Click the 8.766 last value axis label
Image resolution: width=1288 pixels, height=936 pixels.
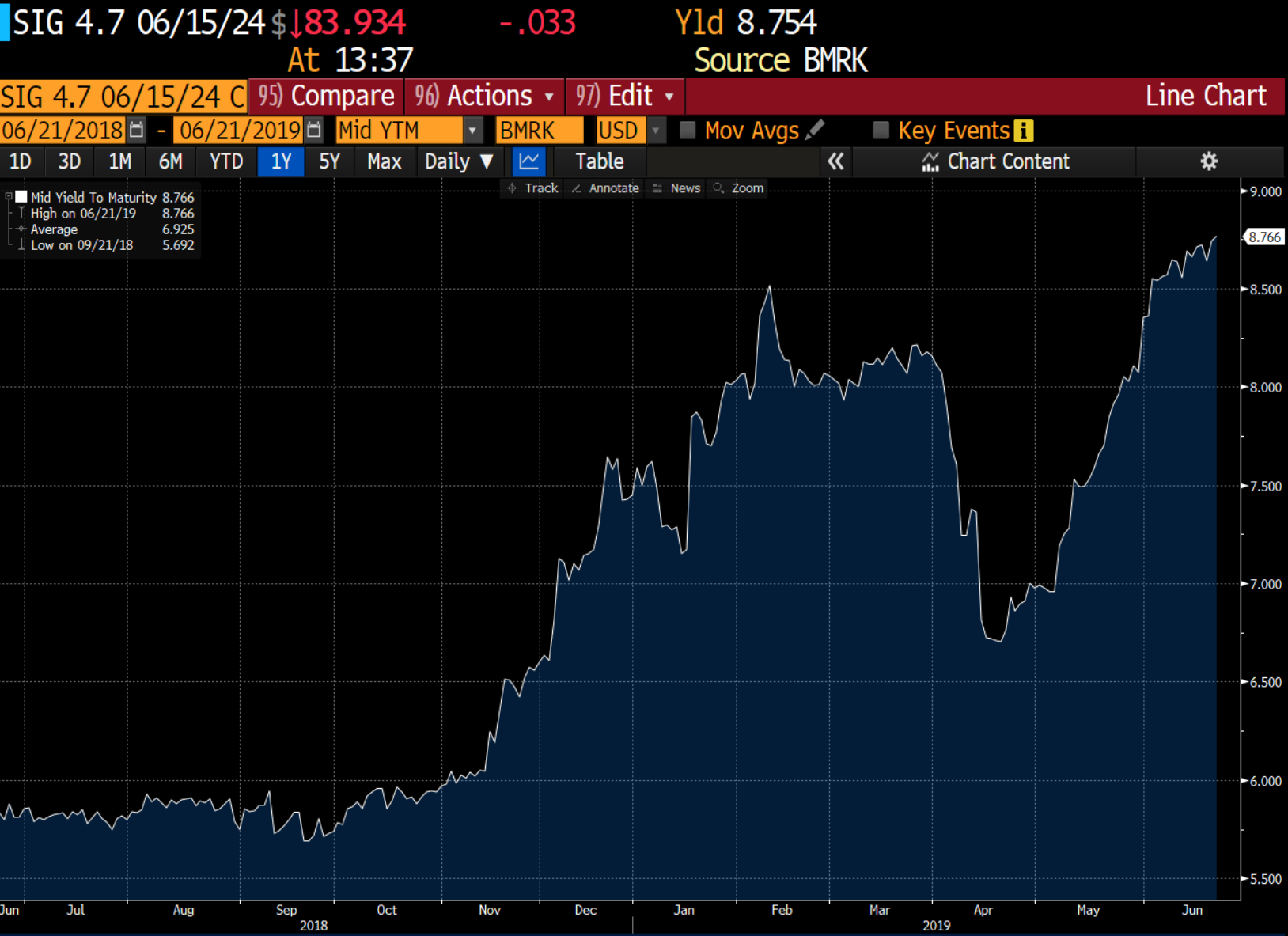(1264, 237)
